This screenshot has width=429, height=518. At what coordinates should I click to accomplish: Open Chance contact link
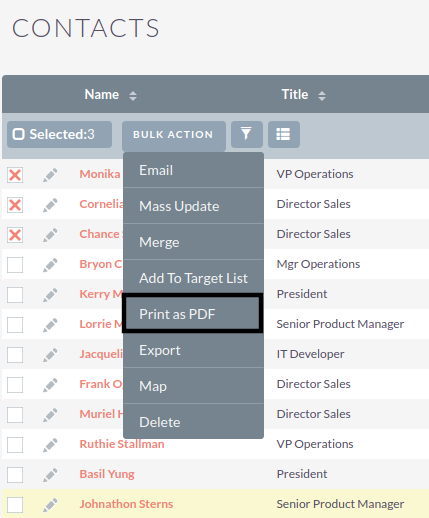pos(101,234)
